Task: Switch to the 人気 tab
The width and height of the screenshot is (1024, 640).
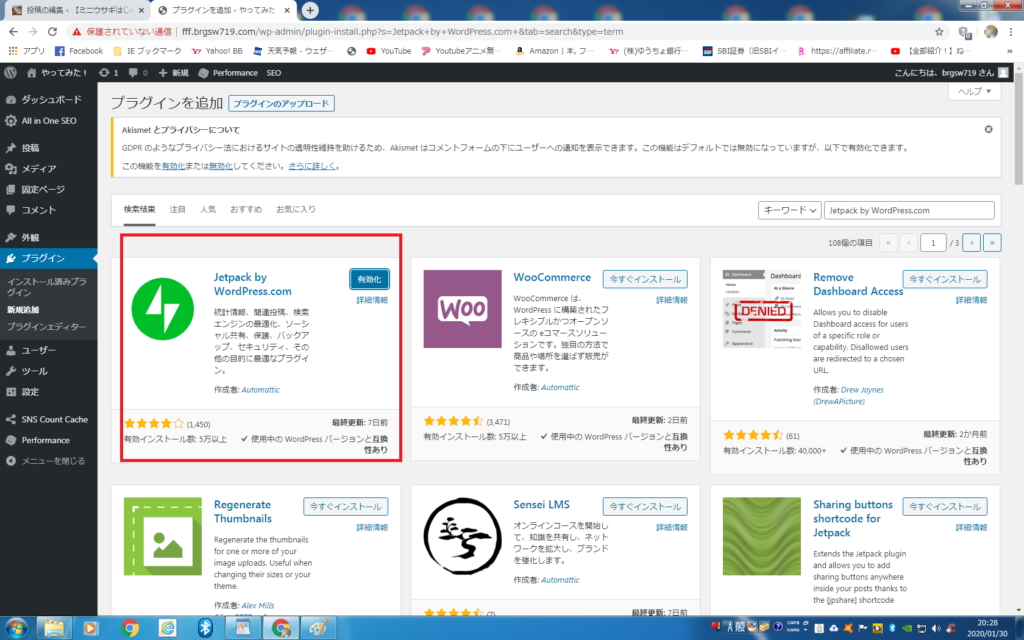Action: pyautogui.click(x=208, y=209)
